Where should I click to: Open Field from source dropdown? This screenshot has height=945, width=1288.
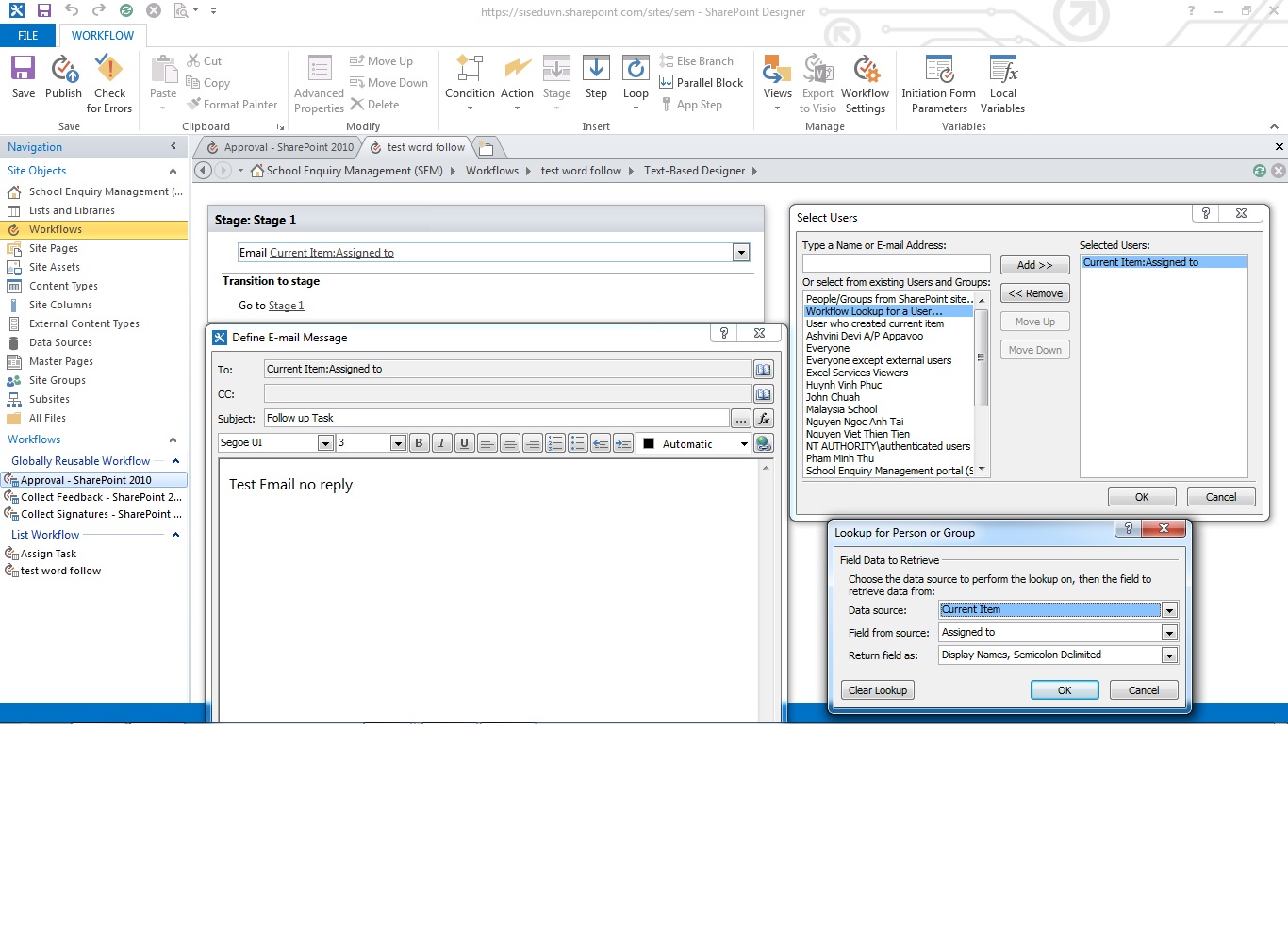[x=1169, y=633]
